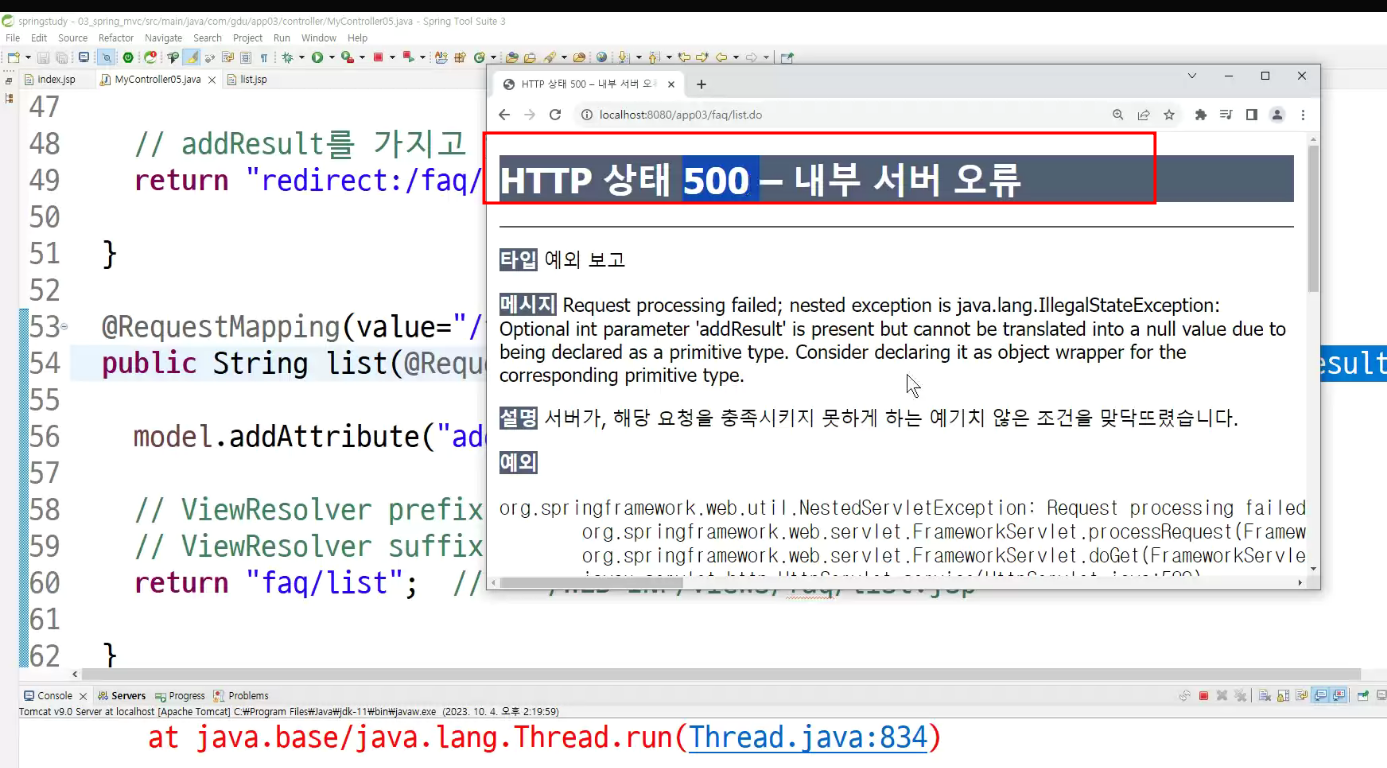Click the Save All toolbar icon
The image size is (1387, 768).
tap(61, 58)
